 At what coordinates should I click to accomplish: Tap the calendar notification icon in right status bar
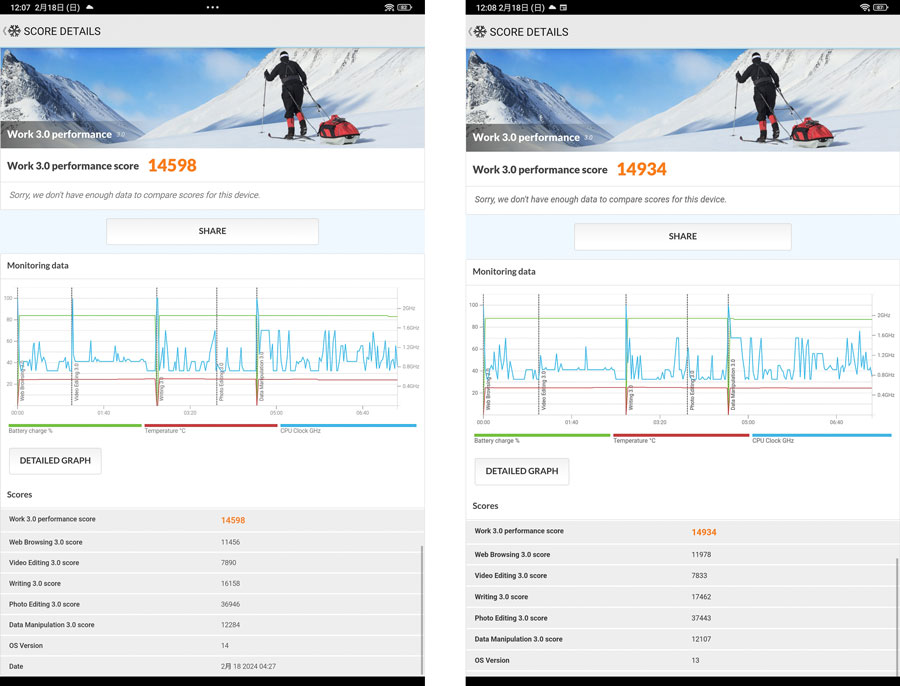[563, 7]
